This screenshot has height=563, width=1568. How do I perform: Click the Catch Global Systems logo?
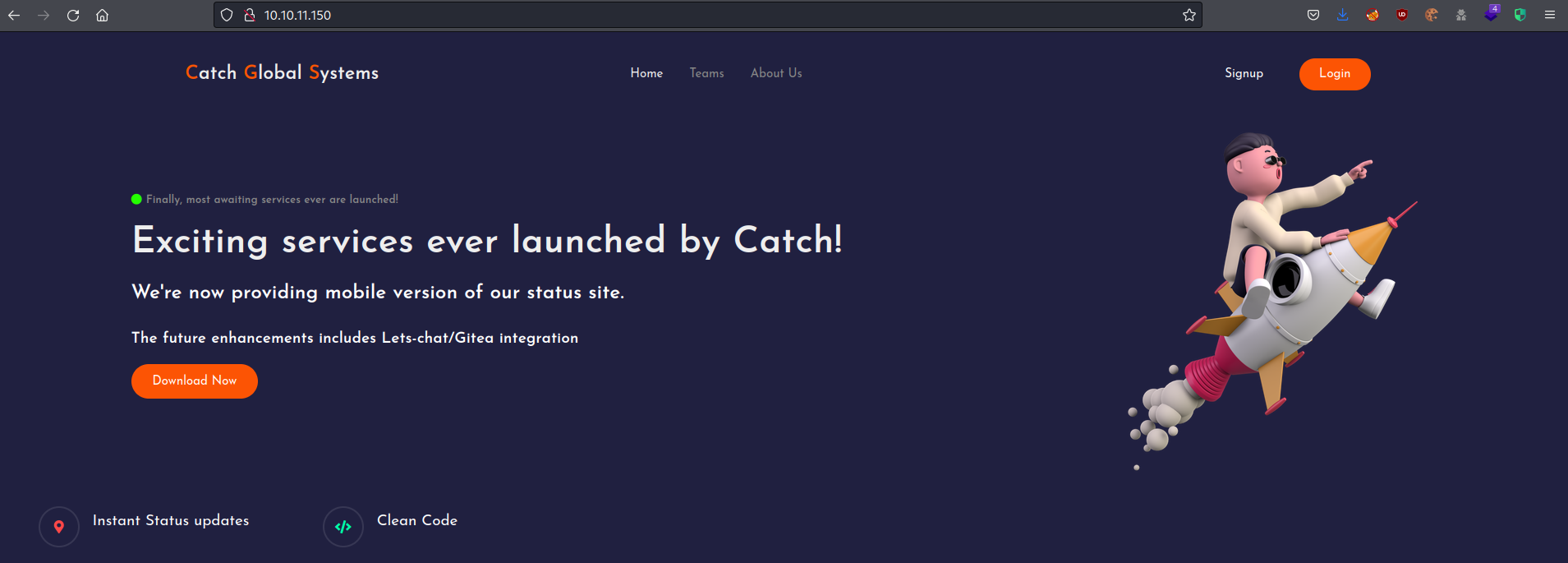pyautogui.click(x=282, y=72)
